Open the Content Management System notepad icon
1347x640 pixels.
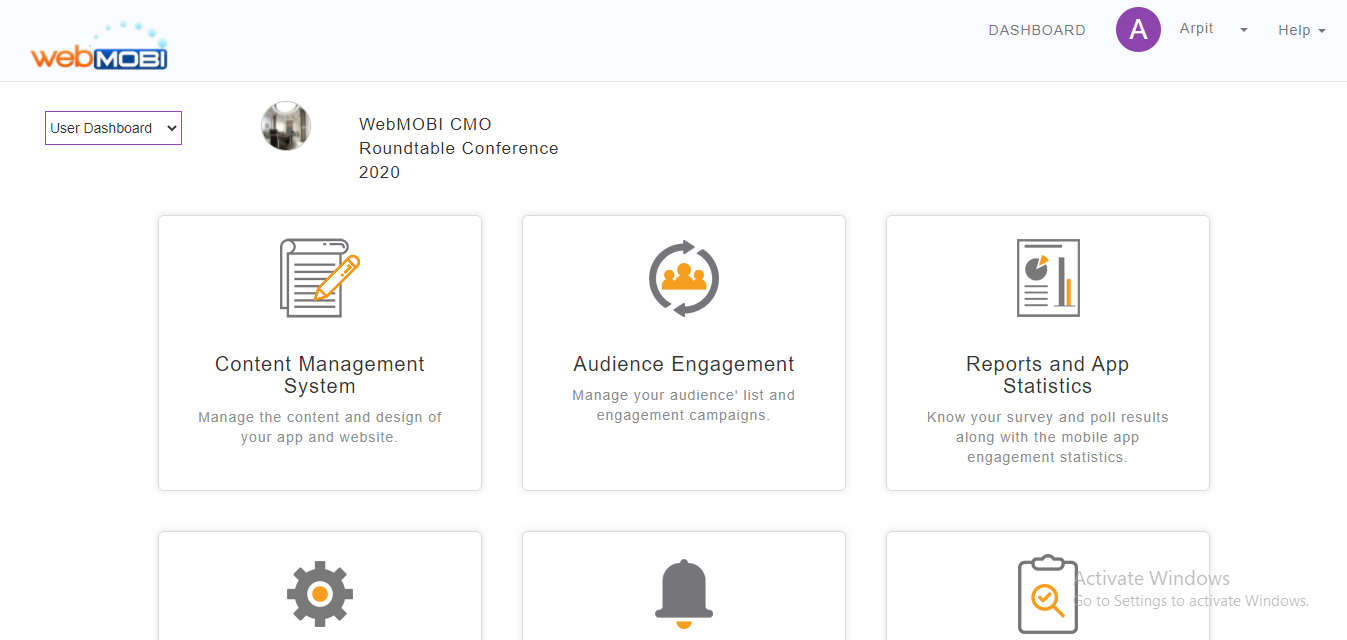tap(320, 278)
